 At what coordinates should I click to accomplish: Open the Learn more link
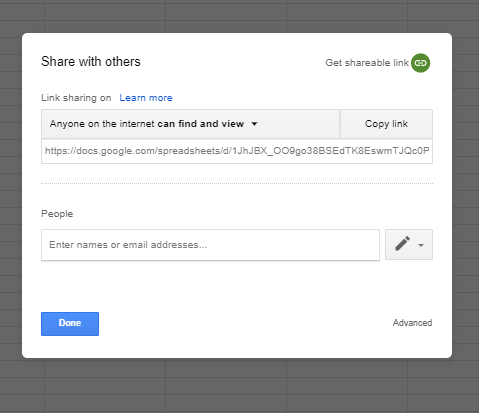pos(146,98)
